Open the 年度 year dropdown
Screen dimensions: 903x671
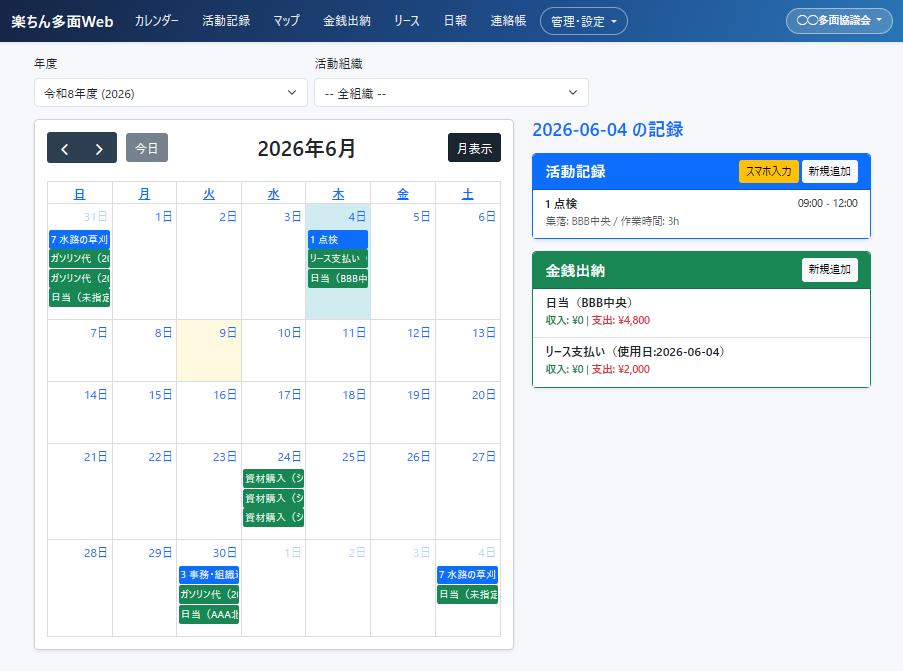click(171, 93)
